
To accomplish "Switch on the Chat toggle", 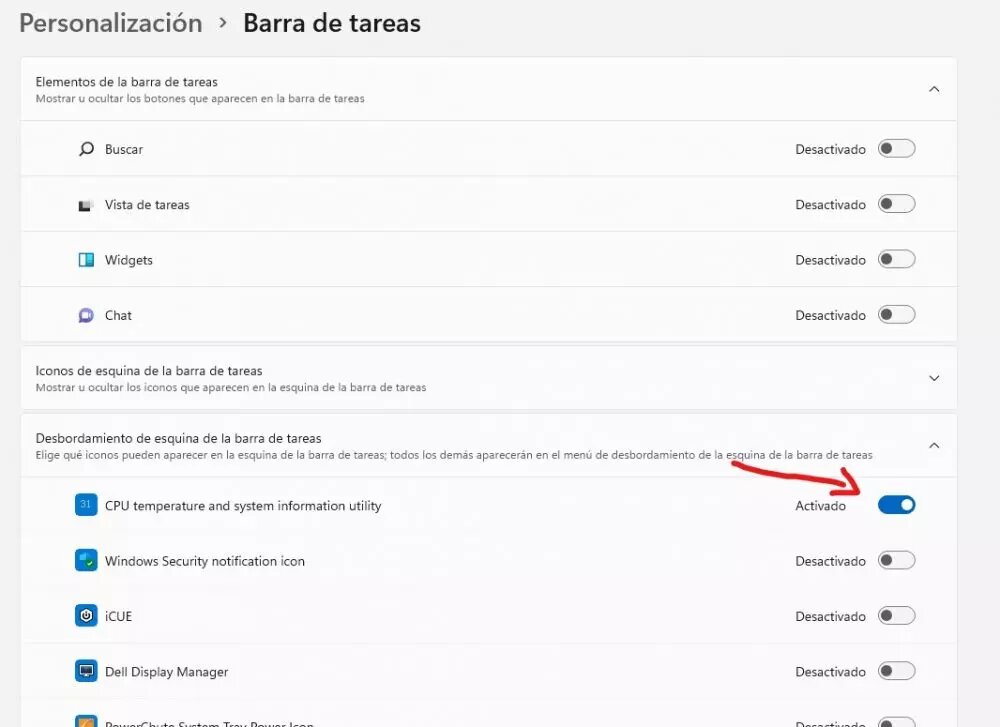I will point(896,315).
